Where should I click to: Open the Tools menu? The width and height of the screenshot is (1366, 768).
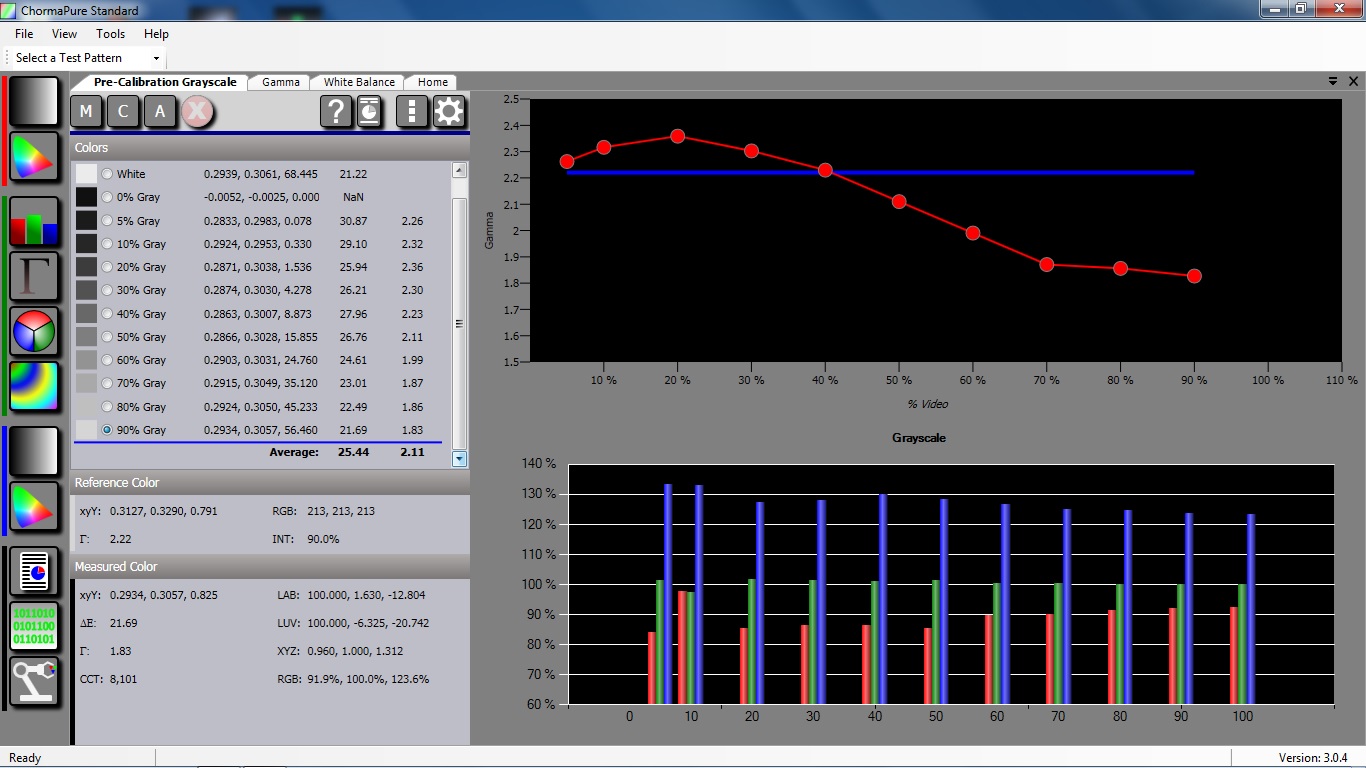[110, 34]
